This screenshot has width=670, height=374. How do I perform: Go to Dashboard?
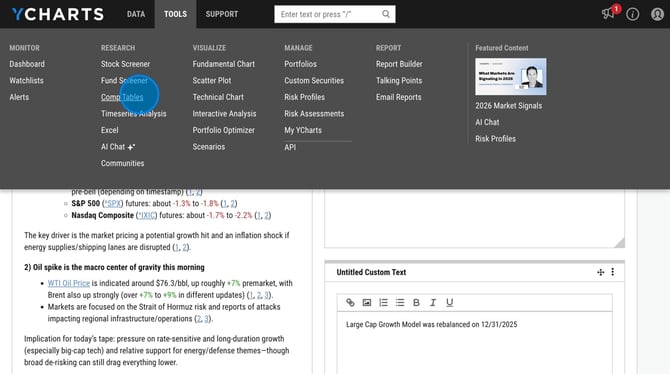pos(27,64)
